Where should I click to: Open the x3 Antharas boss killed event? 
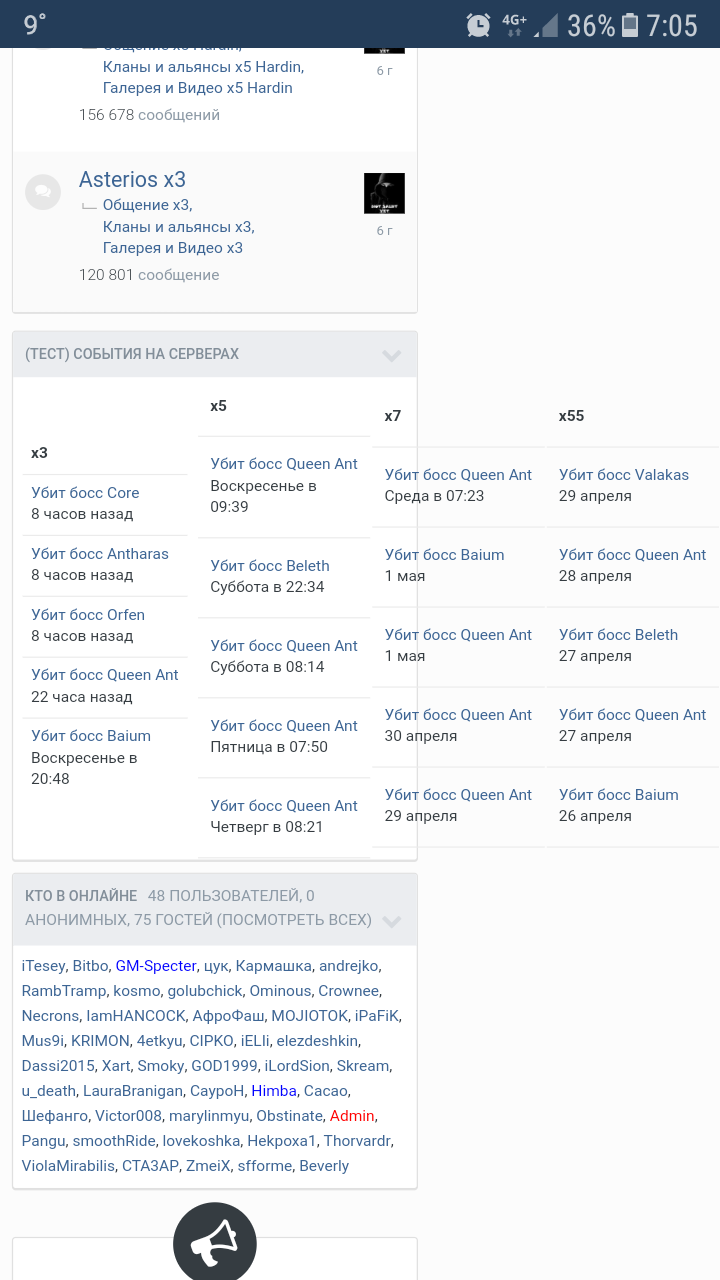[x=100, y=554]
